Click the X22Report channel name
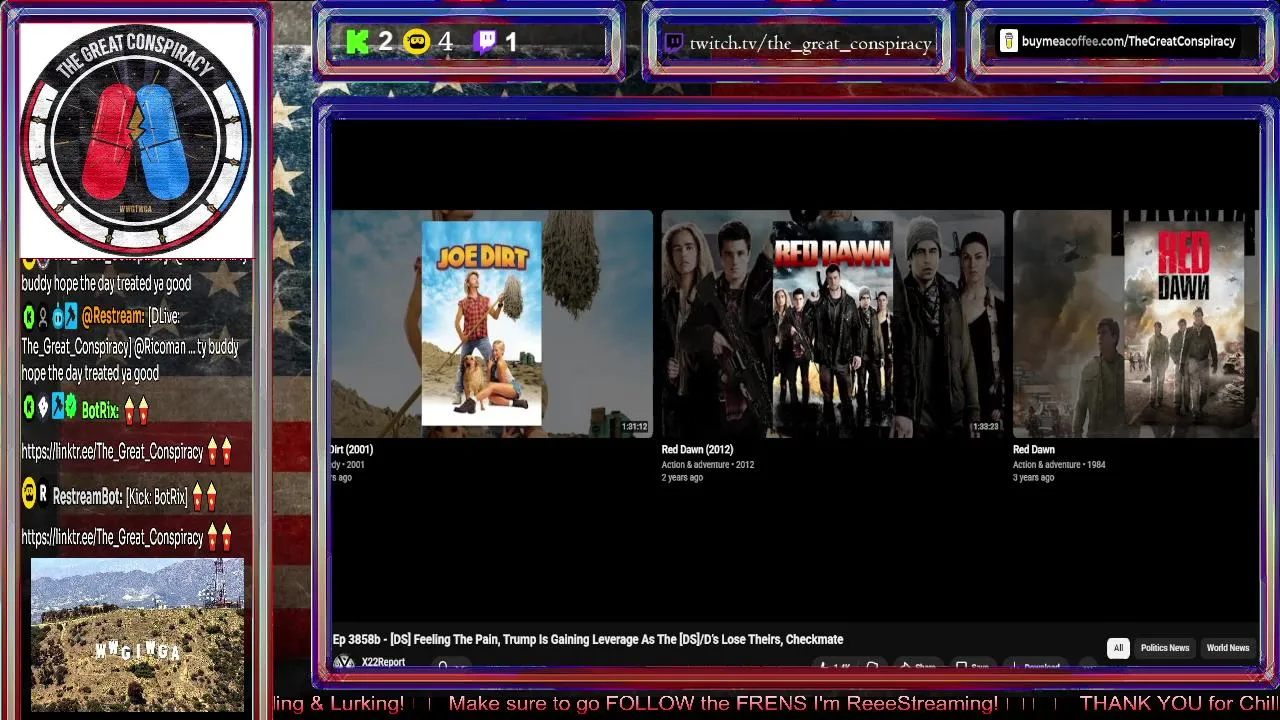Viewport: 1280px width, 720px height. coord(383,662)
